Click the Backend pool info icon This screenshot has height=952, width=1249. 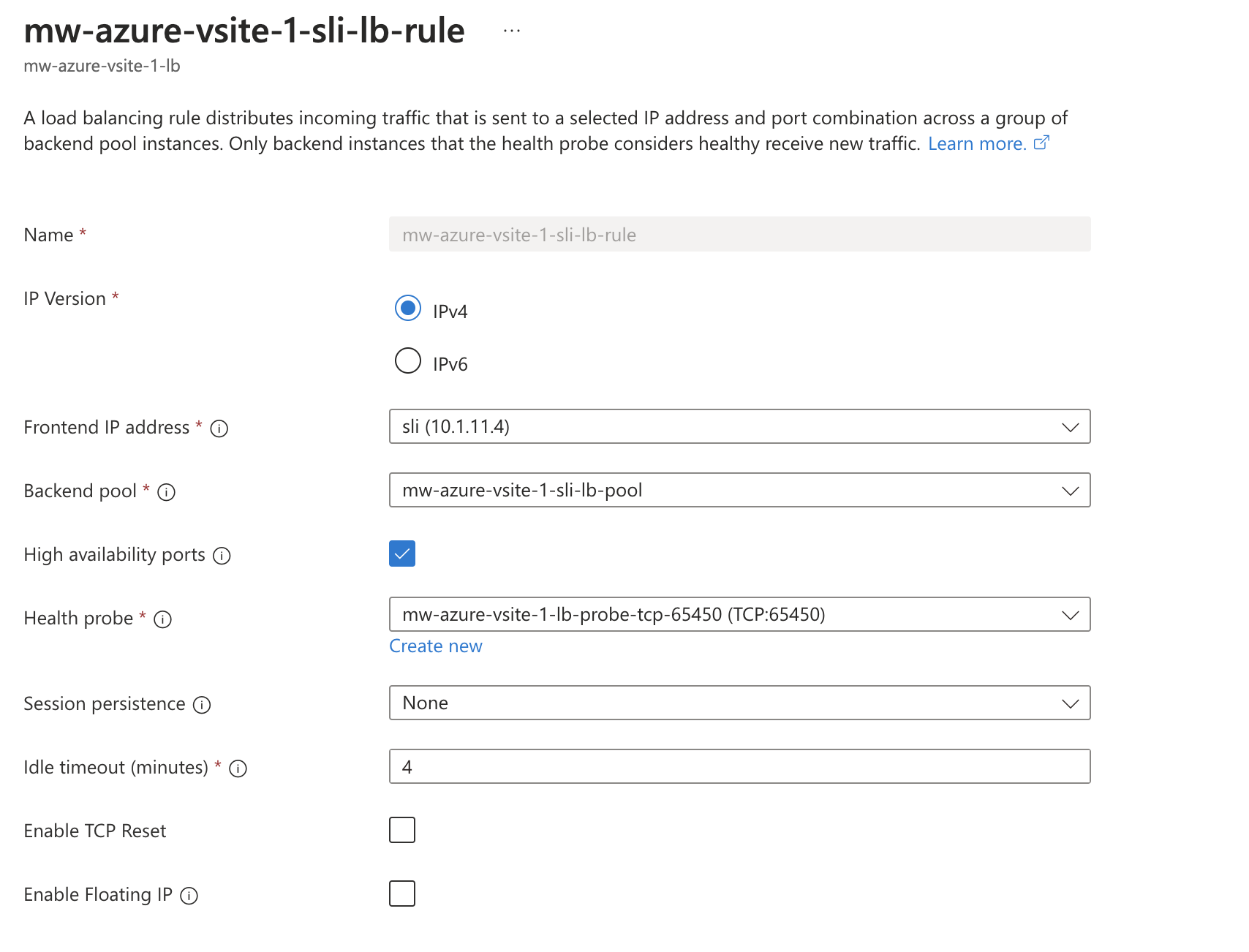167,492
